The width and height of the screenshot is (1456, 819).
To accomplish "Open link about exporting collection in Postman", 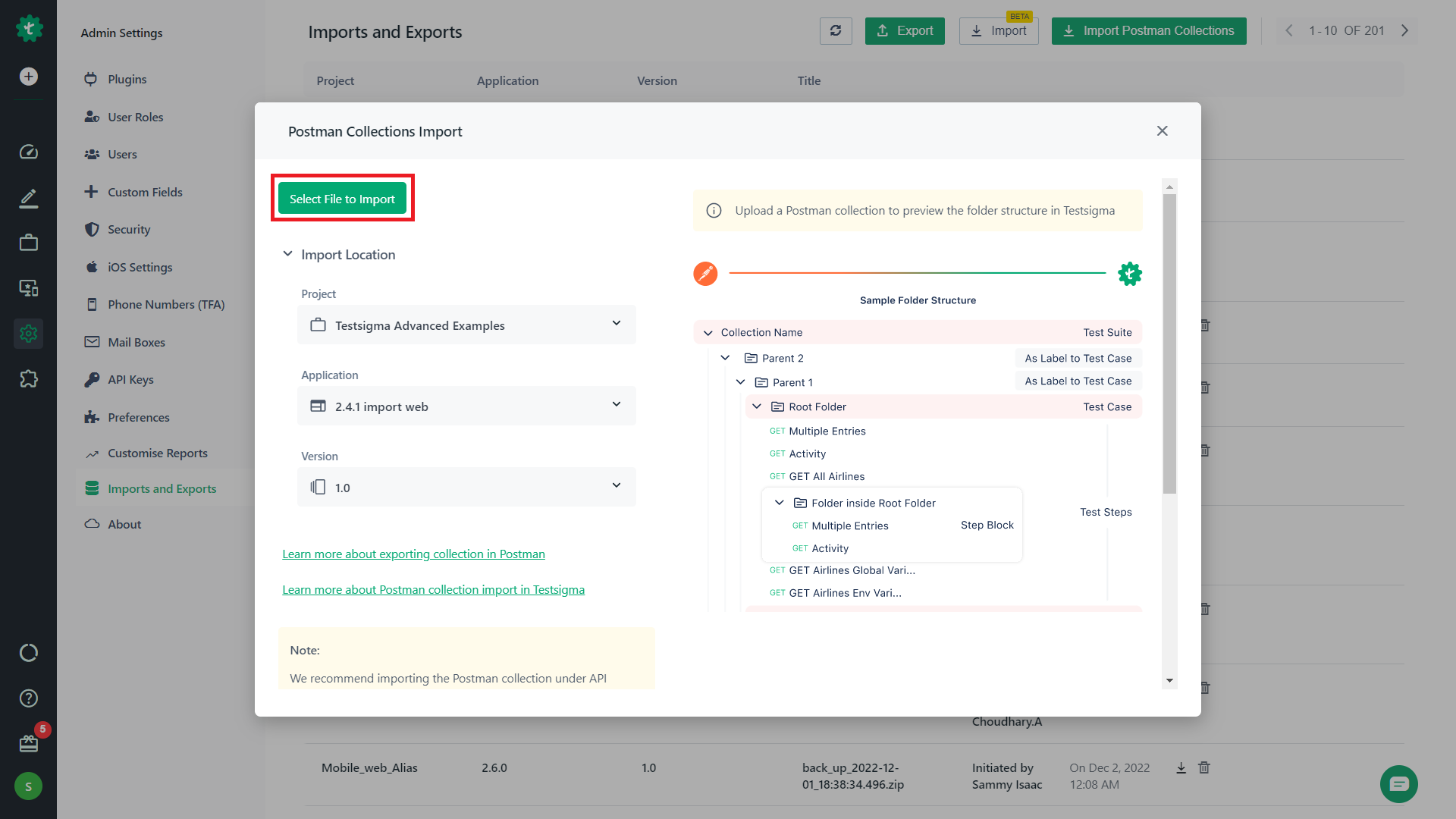I will tap(413, 554).
